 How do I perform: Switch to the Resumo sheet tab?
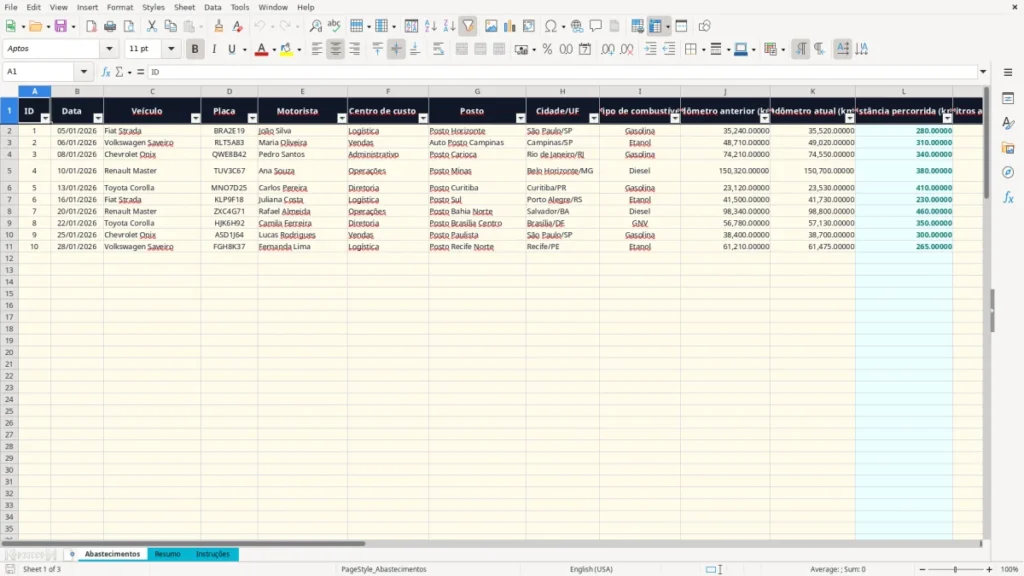pos(167,554)
